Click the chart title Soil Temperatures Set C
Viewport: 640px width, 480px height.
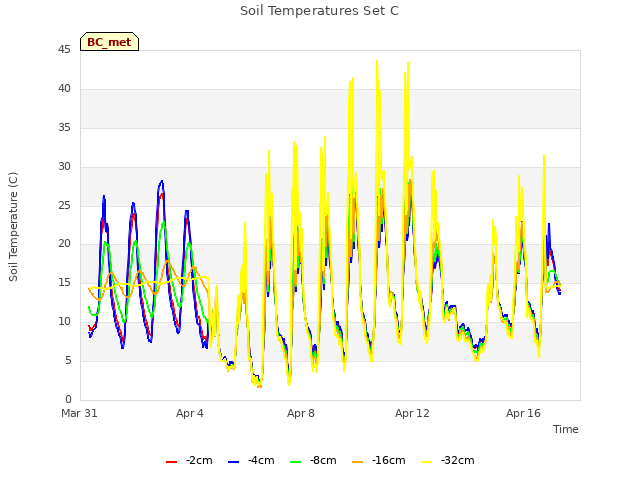tap(320, 11)
